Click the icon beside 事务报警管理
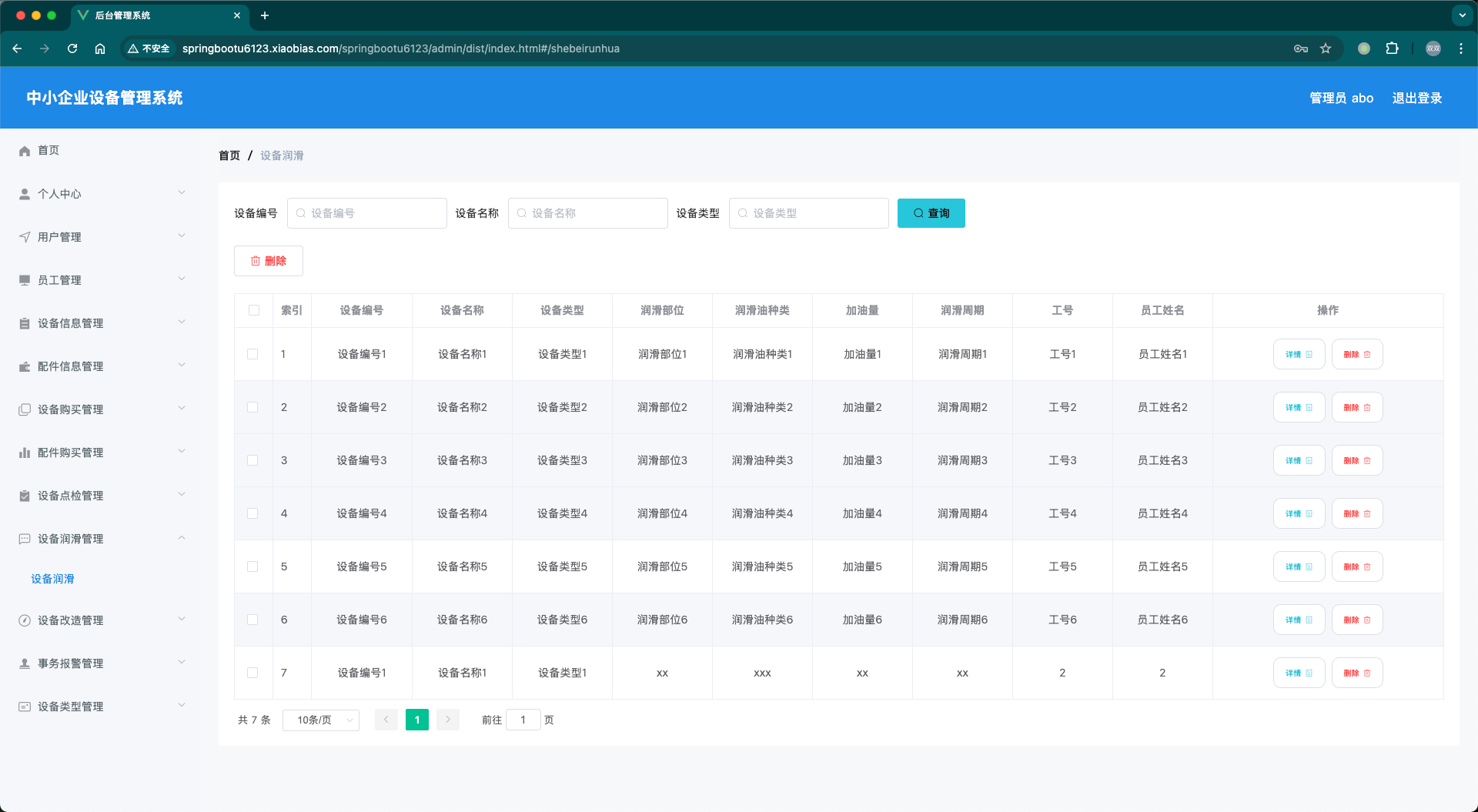 (25, 663)
